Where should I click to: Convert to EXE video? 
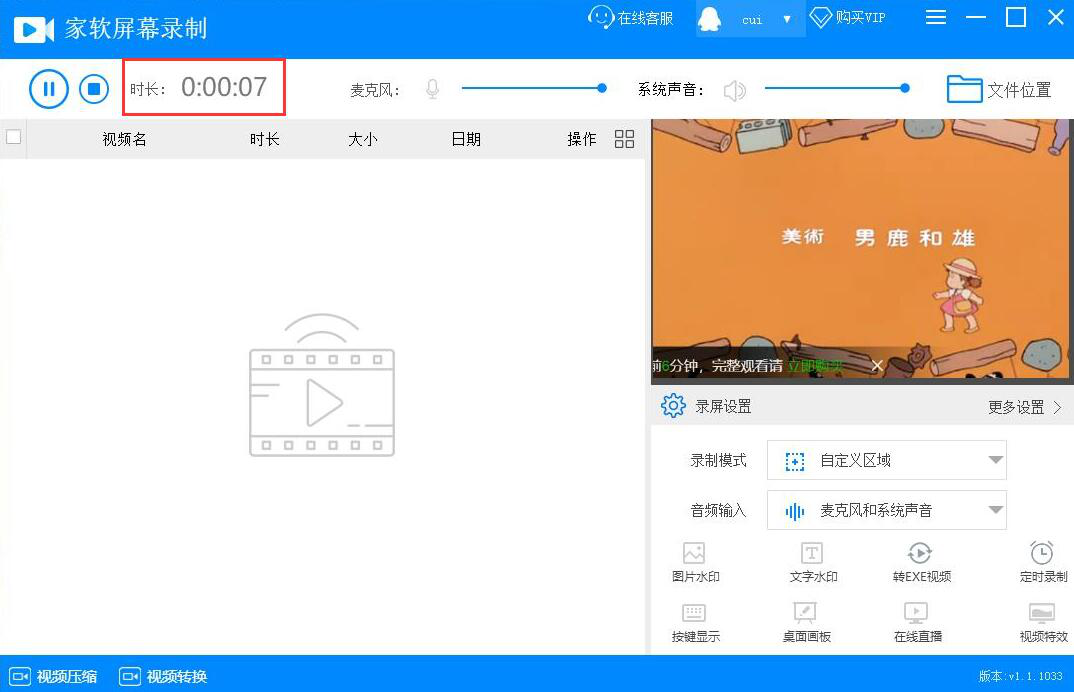coord(921,563)
